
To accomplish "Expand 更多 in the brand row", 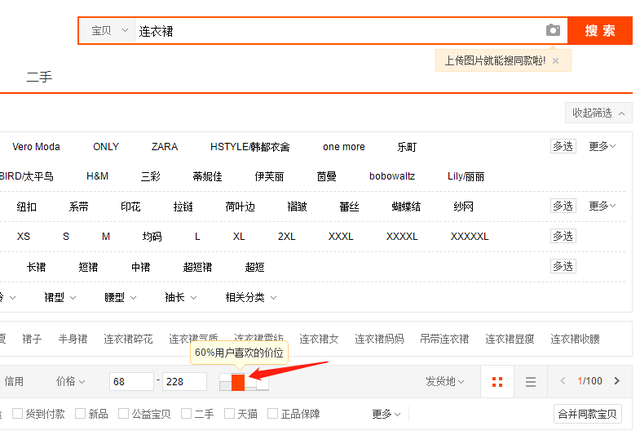I will (602, 146).
